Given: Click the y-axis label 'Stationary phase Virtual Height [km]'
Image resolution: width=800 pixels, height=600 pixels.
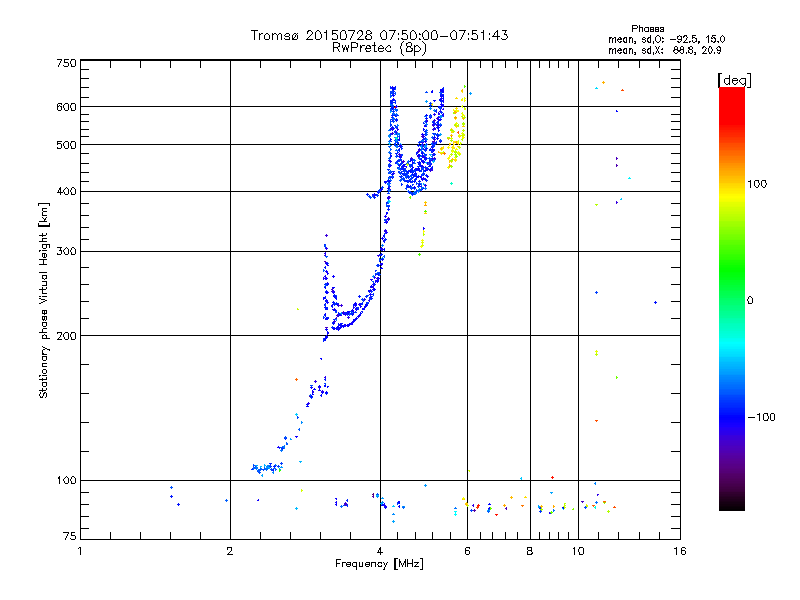Looking at the screenshot, I should tap(43, 300).
